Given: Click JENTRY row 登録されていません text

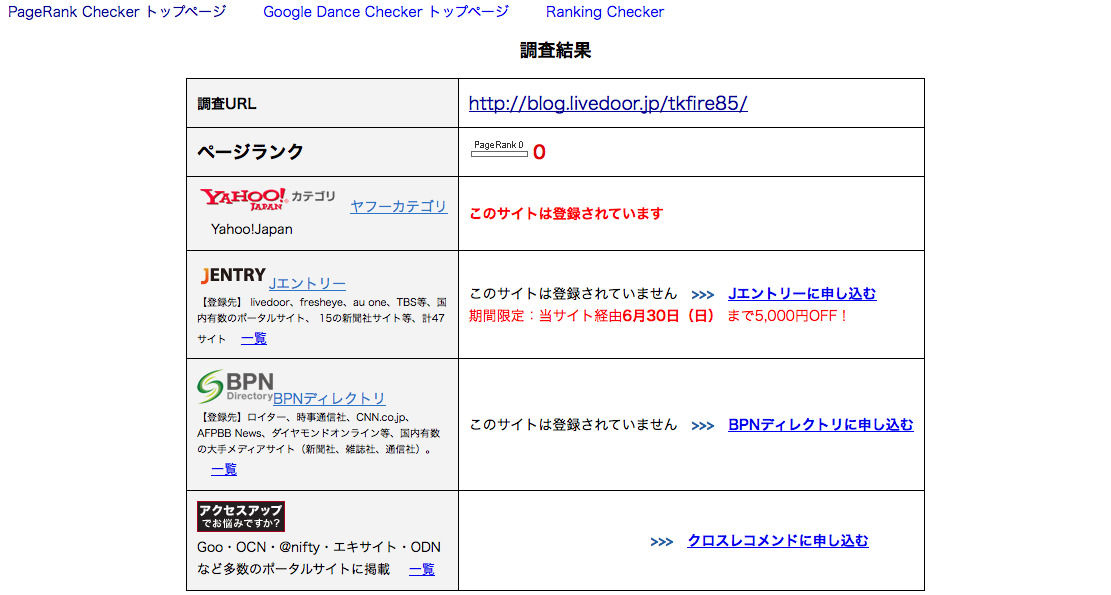Looking at the screenshot, I should tap(573, 294).
